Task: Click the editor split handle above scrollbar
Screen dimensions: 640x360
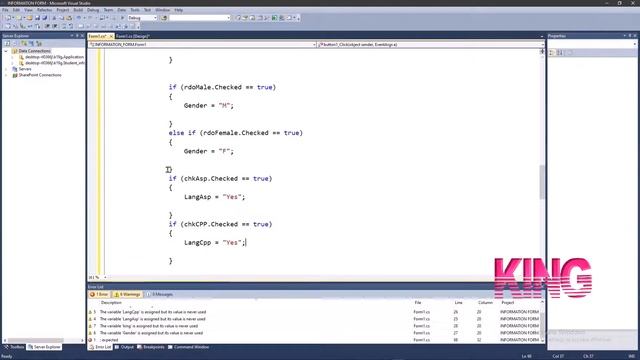Action: pos(542,51)
